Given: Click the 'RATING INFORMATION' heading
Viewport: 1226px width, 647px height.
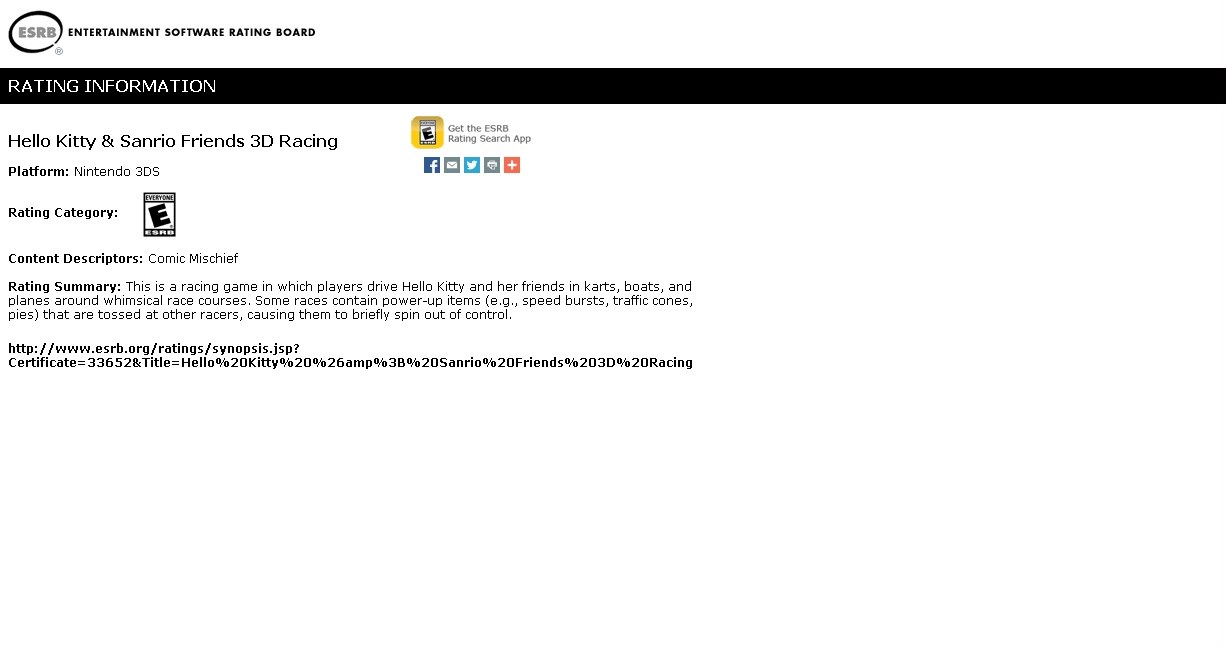Looking at the screenshot, I should pyautogui.click(x=112, y=86).
